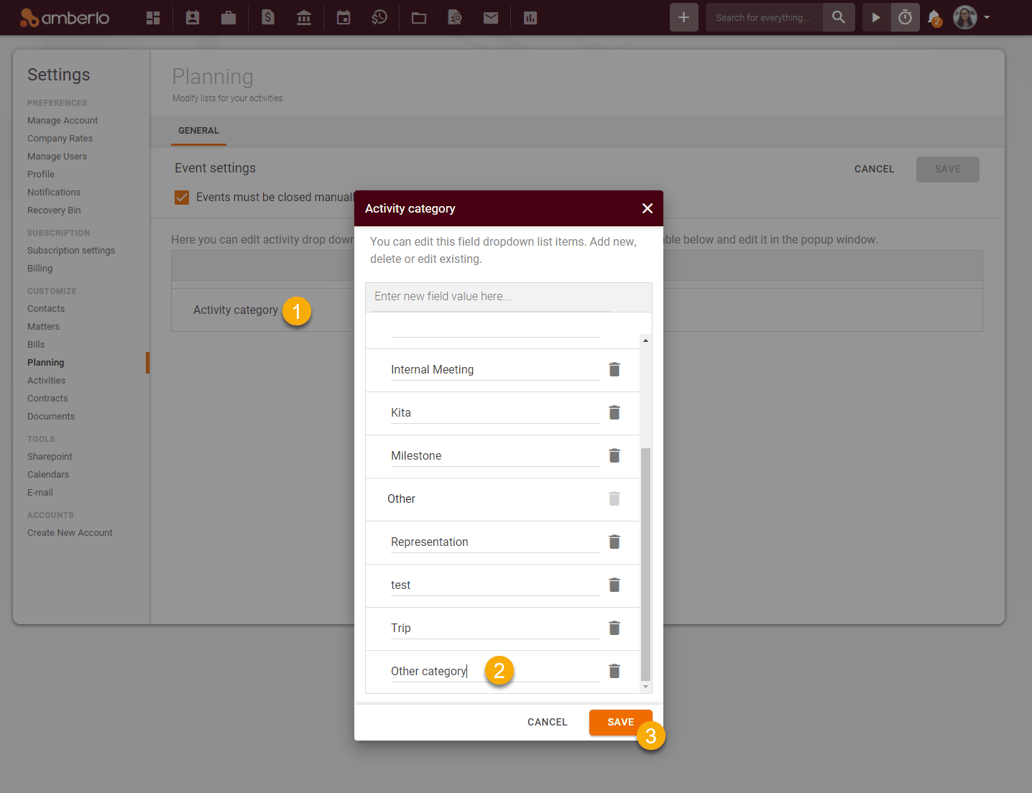Click CANCEL in the Event settings header
Viewport: 1032px width, 793px height.
pos(874,169)
